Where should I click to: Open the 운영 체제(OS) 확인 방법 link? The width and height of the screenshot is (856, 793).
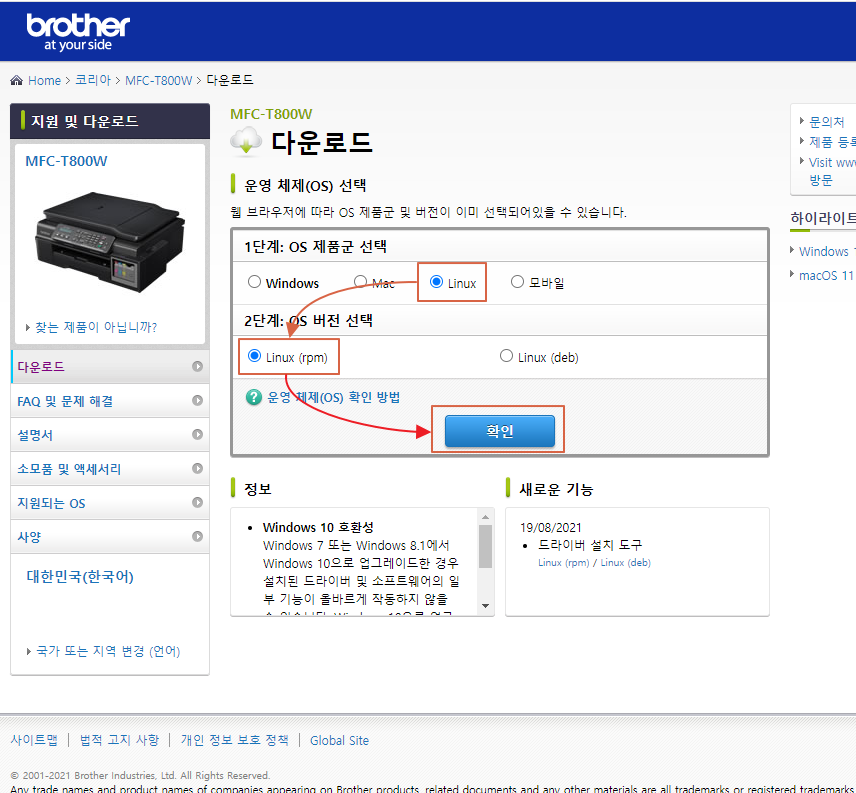coord(334,397)
